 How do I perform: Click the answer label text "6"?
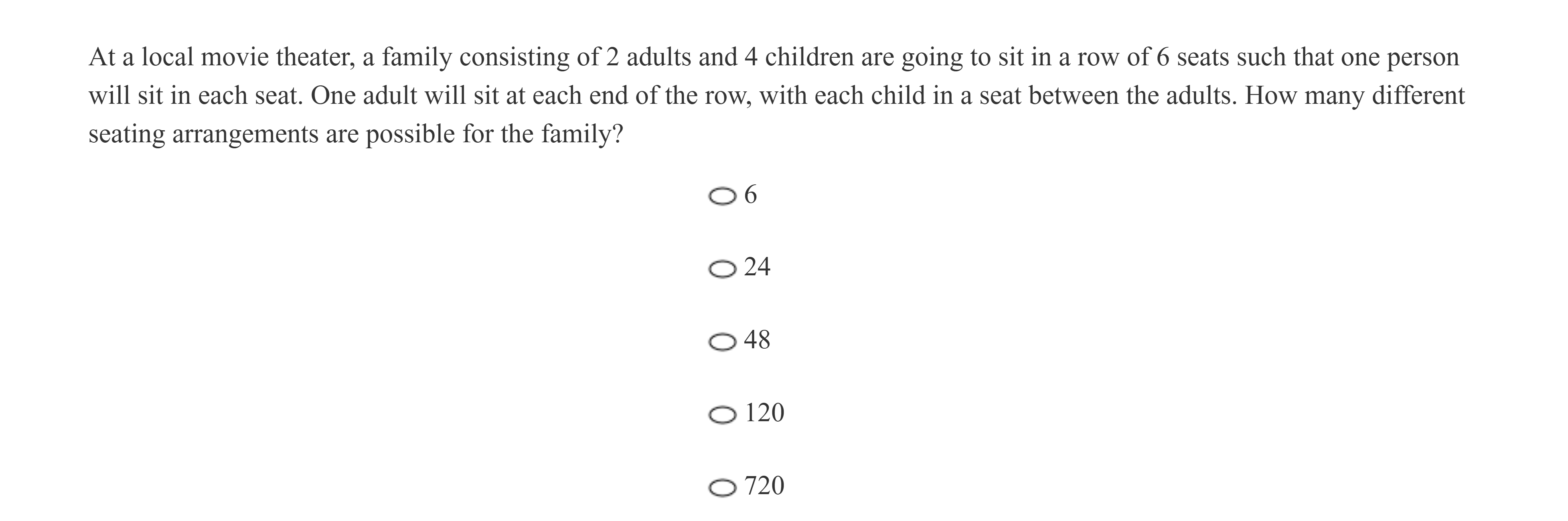(751, 195)
